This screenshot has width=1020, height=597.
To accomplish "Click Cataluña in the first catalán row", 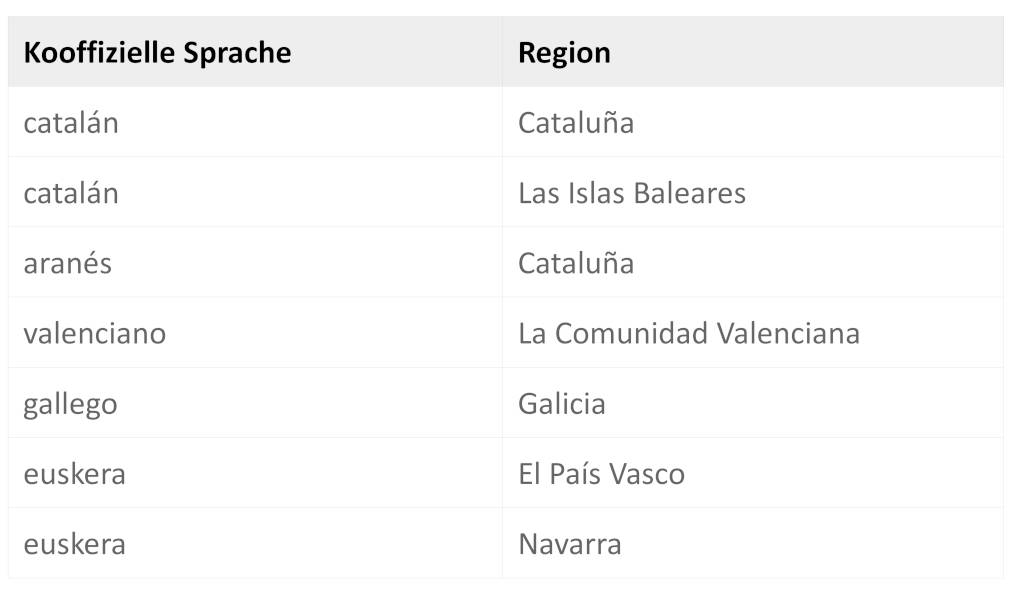I will tap(576, 123).
